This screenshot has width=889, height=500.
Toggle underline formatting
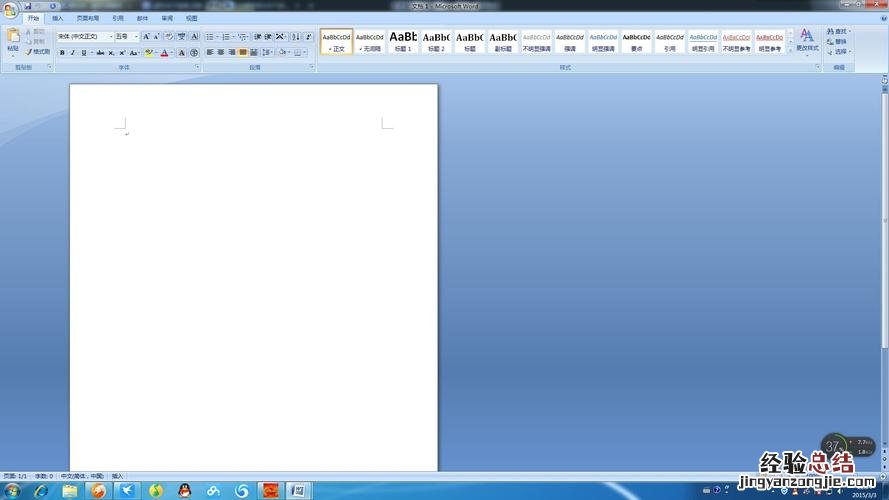coord(84,53)
